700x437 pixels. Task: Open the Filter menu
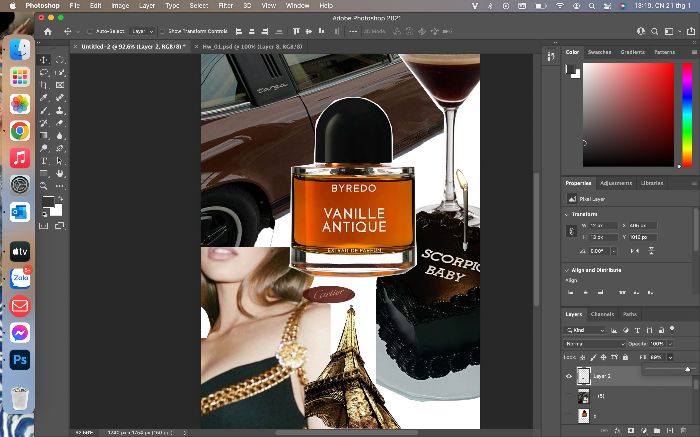point(225,6)
